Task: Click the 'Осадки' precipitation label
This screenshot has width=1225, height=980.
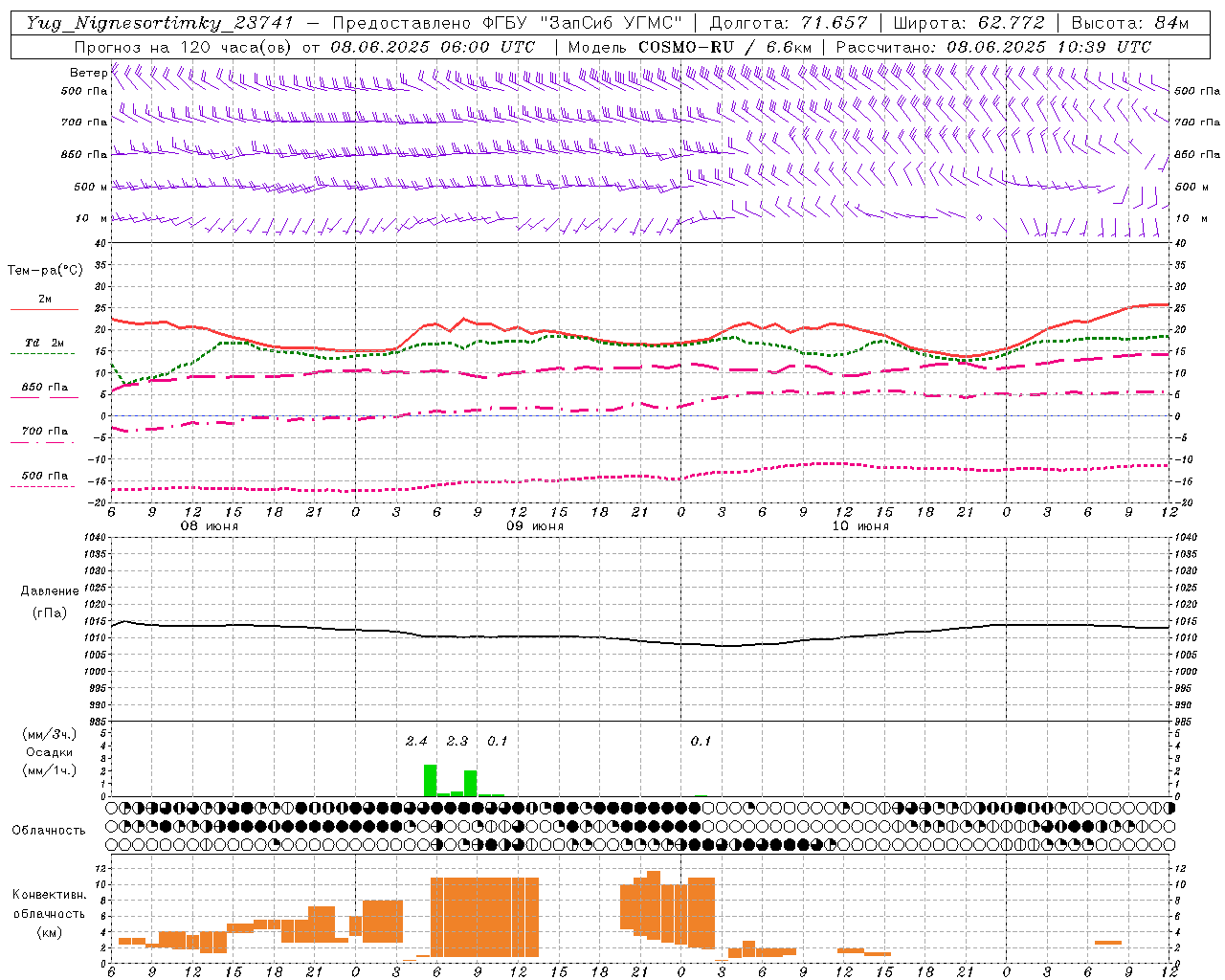Action: point(49,752)
